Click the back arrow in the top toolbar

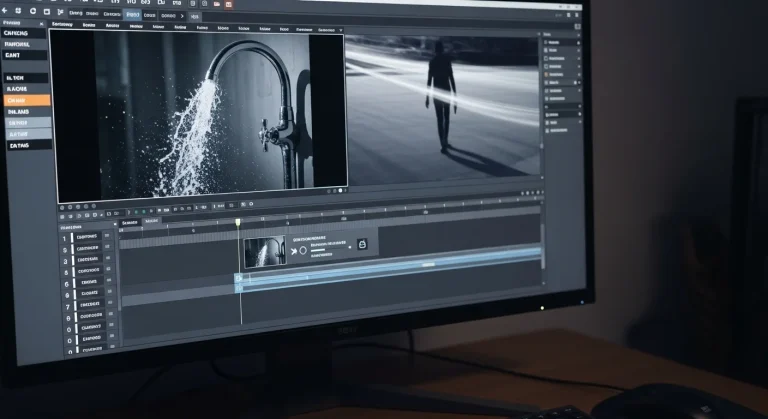click(x=4, y=11)
